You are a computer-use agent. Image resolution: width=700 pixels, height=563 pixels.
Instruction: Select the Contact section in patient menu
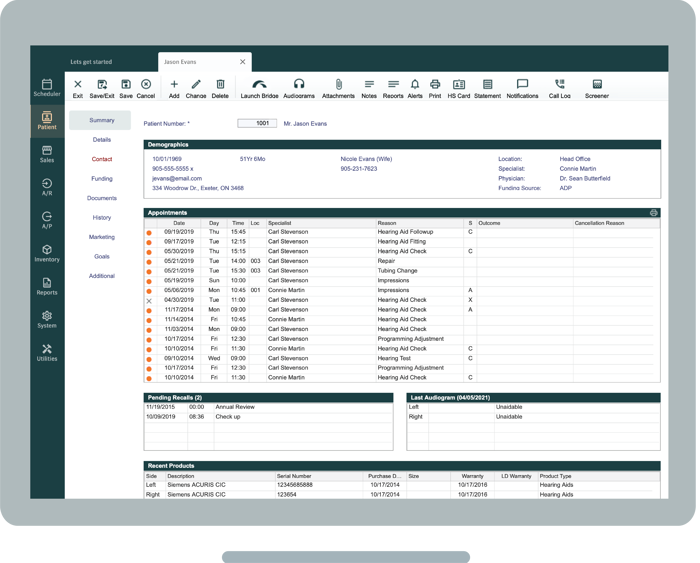click(102, 159)
